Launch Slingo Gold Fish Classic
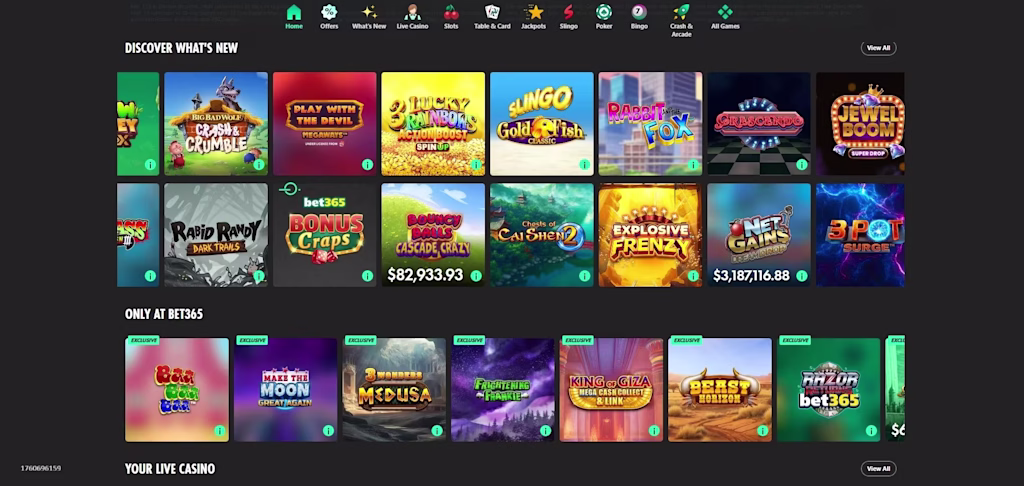The image size is (1024, 486). pyautogui.click(x=541, y=123)
